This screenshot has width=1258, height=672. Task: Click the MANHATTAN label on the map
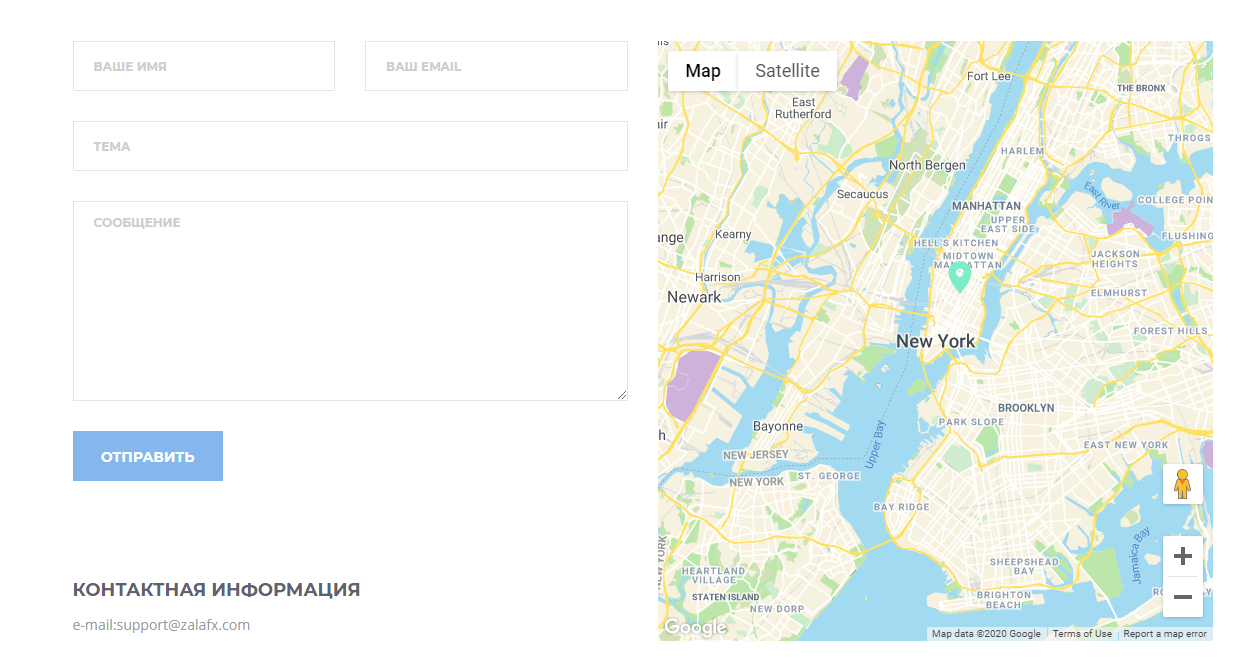(986, 206)
